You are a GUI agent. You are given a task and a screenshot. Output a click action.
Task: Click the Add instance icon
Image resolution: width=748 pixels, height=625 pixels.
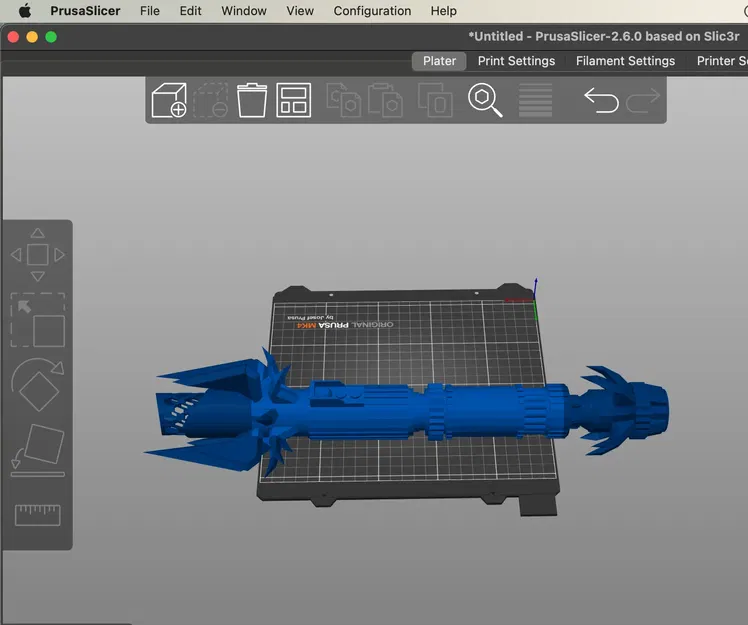click(x=435, y=100)
